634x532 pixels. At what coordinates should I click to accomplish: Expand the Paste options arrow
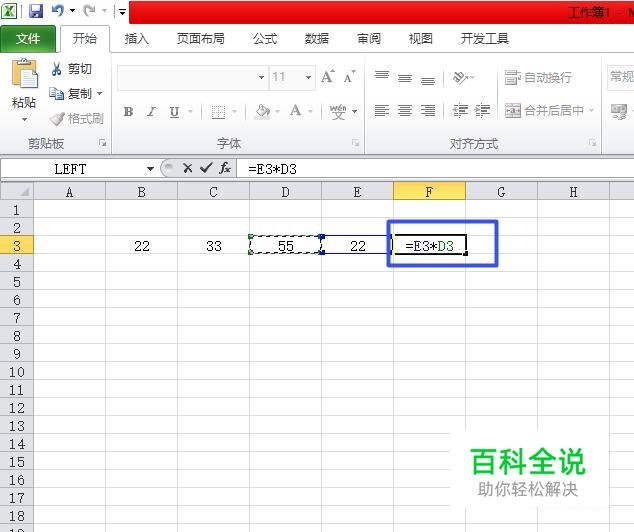pos(24,120)
